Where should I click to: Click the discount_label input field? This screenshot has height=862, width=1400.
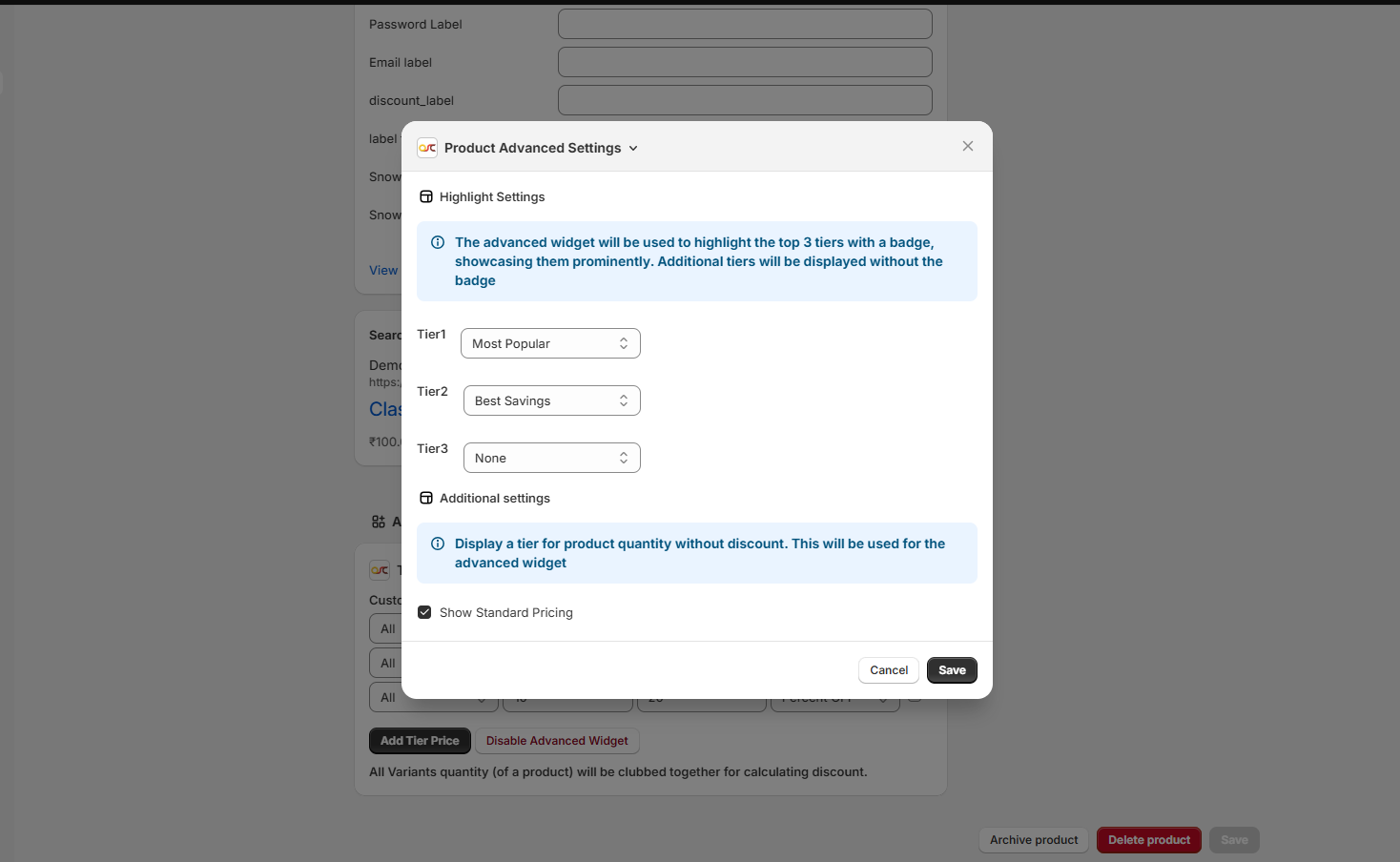[745, 100]
